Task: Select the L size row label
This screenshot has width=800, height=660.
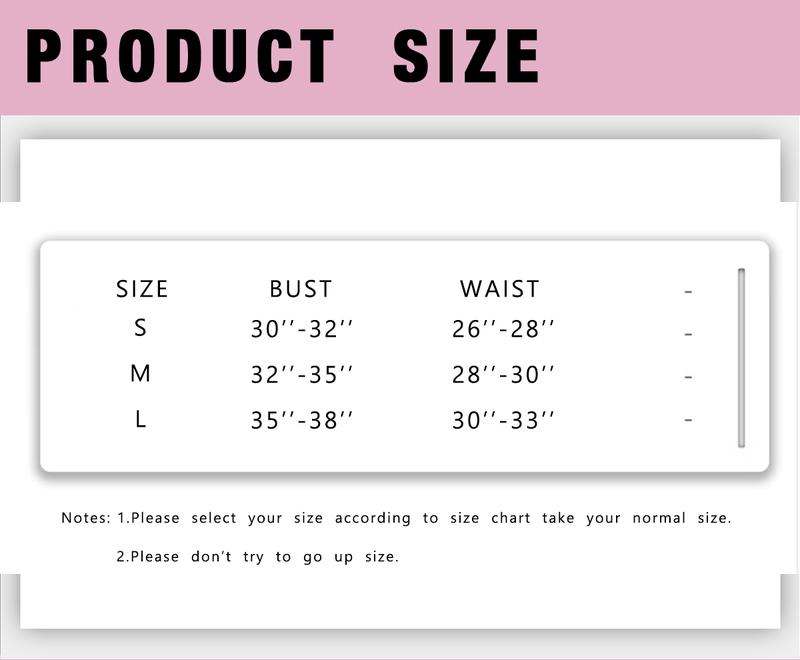Action: [x=141, y=419]
